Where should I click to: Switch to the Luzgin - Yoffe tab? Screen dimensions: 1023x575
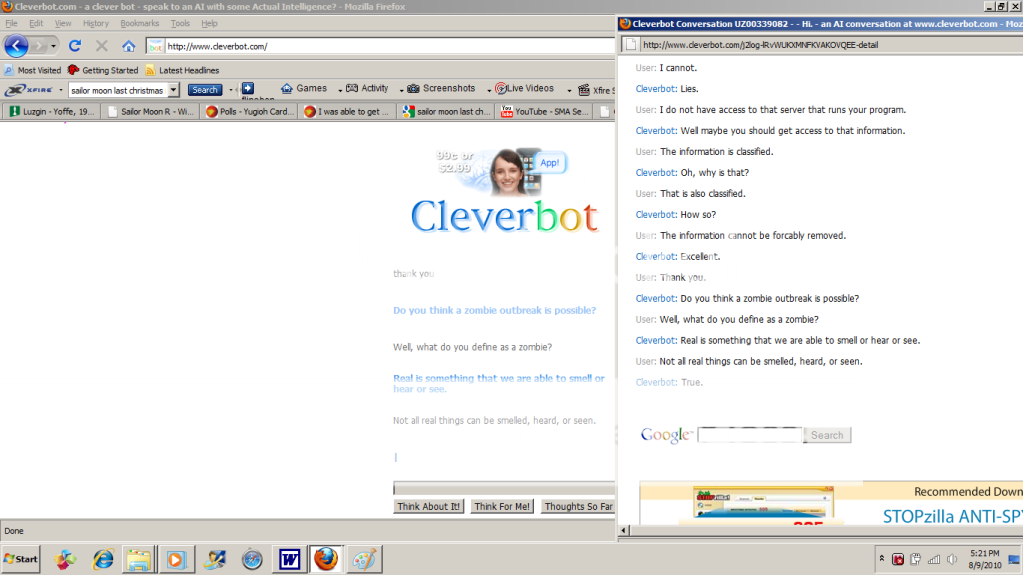[x=52, y=112]
